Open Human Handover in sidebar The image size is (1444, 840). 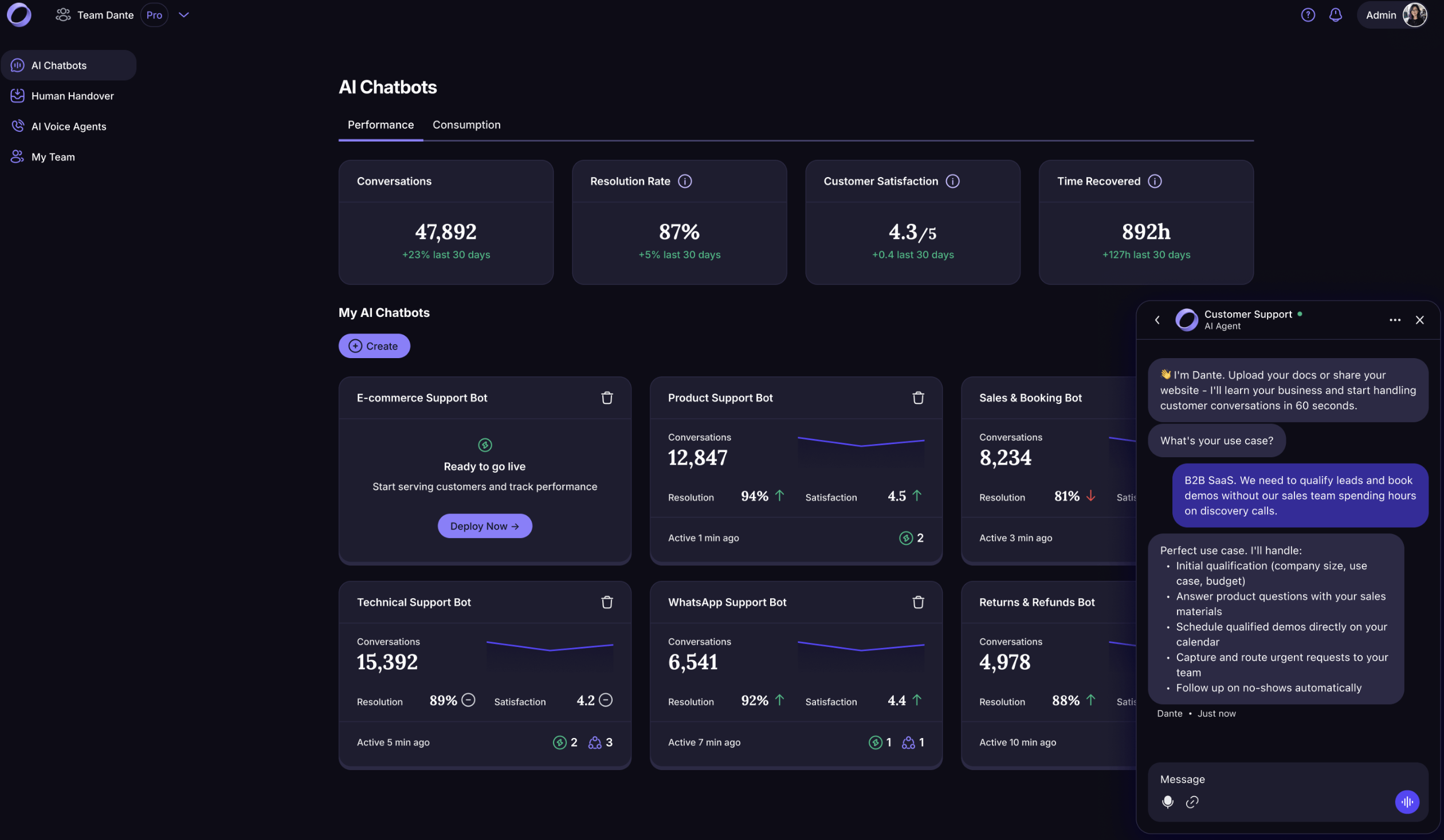(x=72, y=96)
